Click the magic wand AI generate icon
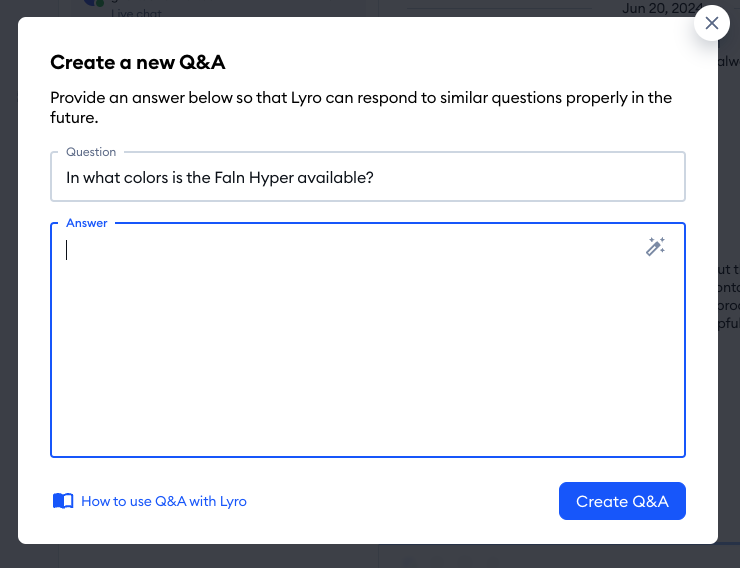740x568 pixels. point(656,247)
